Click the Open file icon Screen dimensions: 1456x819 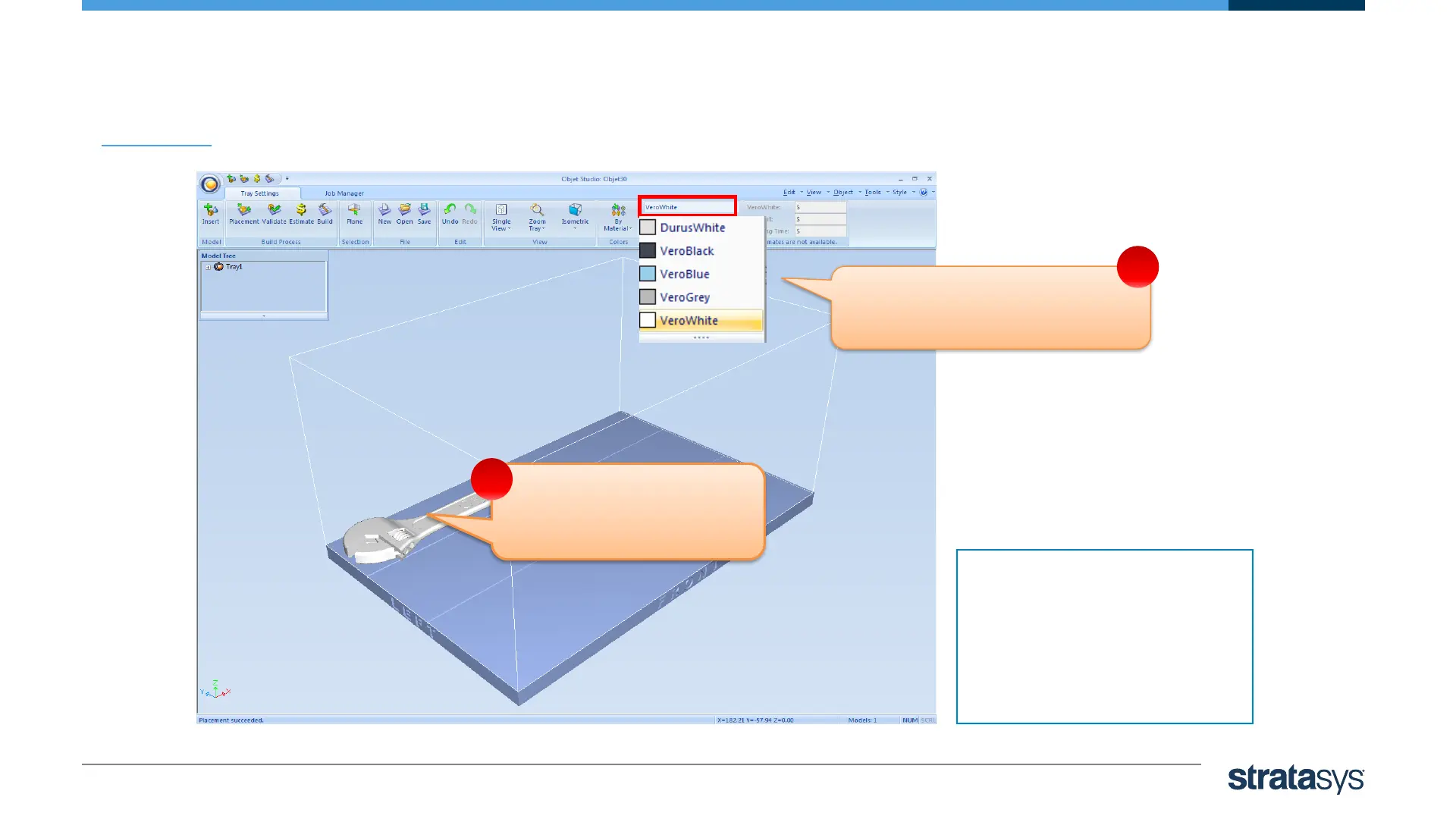click(x=404, y=213)
